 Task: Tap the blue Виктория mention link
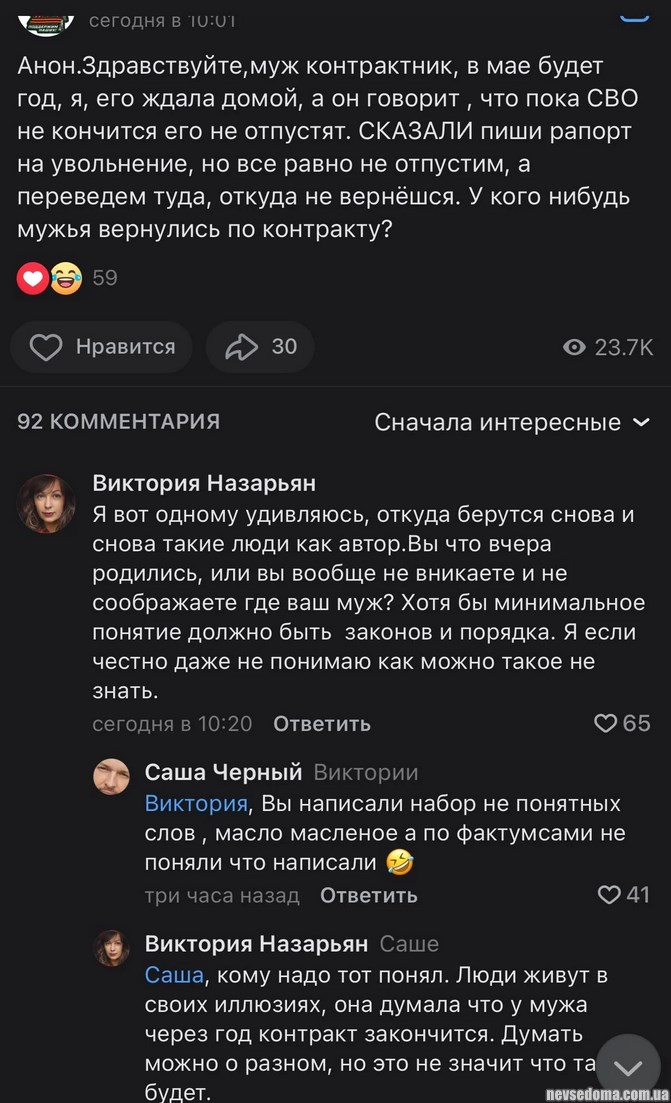coord(196,803)
